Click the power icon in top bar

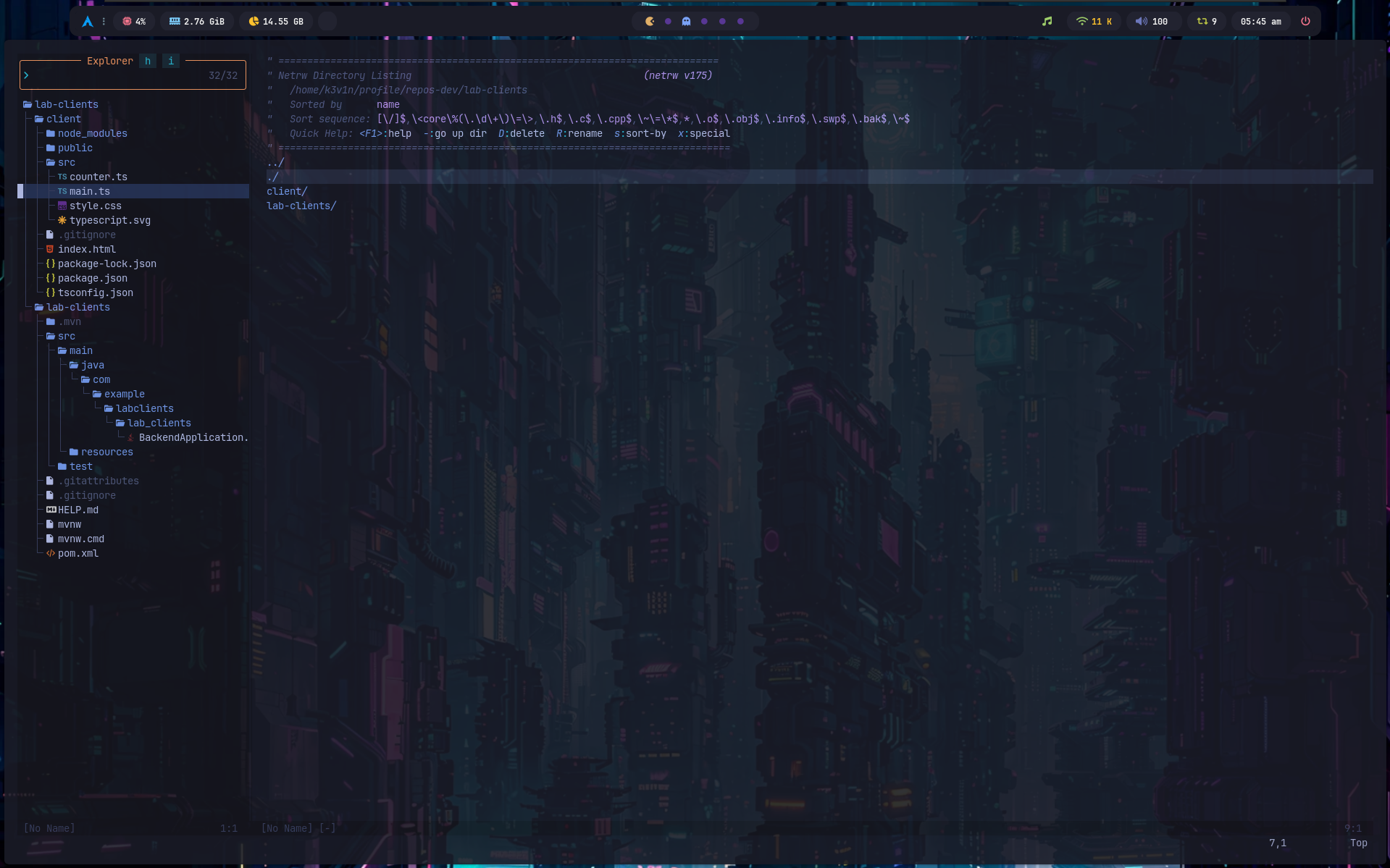click(x=1305, y=22)
